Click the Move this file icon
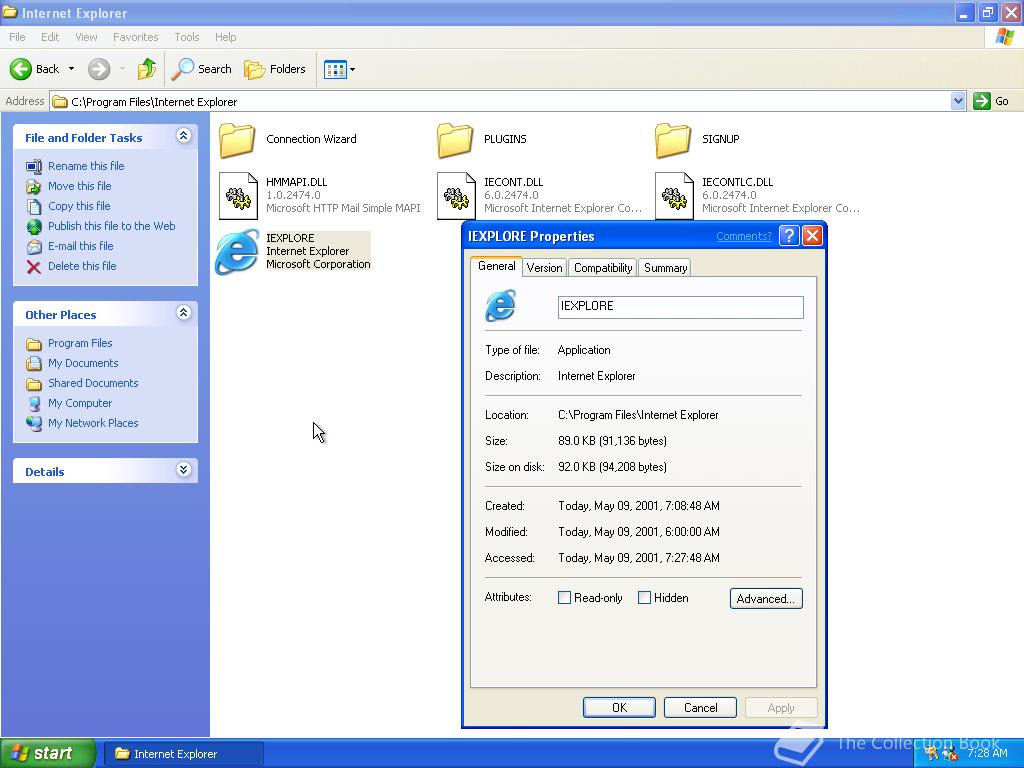The image size is (1024, 768). pyautogui.click(x=34, y=187)
